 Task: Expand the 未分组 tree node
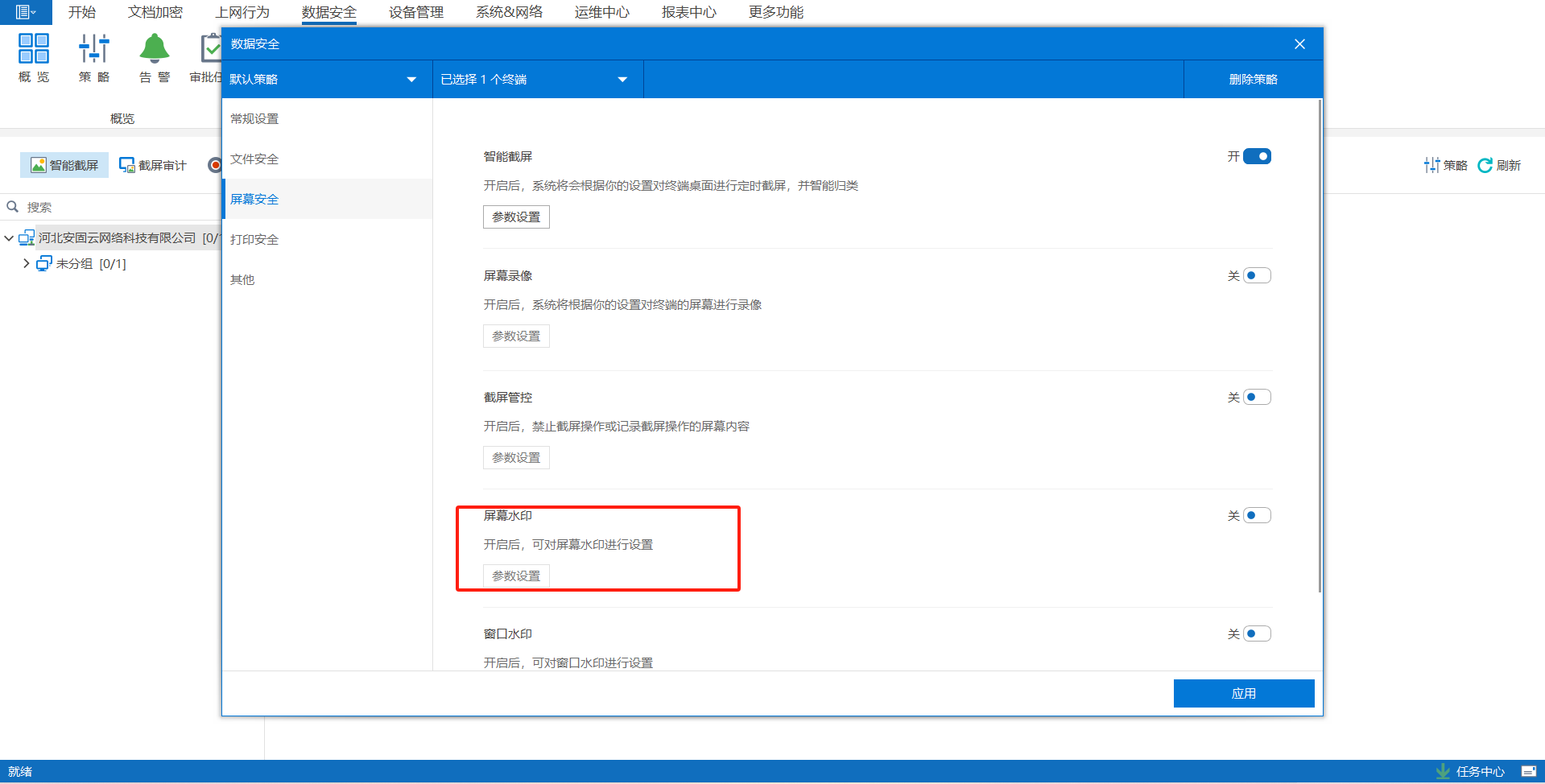27,263
